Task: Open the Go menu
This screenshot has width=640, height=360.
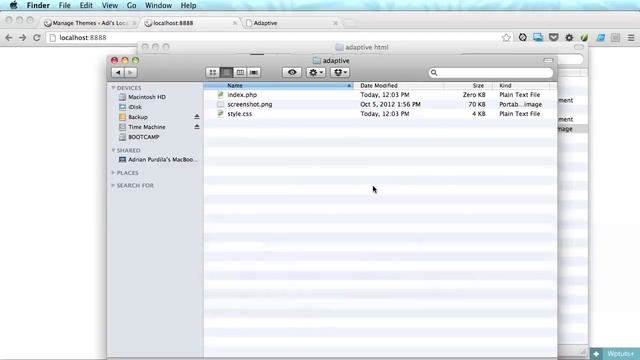Action: pyautogui.click(x=131, y=5)
